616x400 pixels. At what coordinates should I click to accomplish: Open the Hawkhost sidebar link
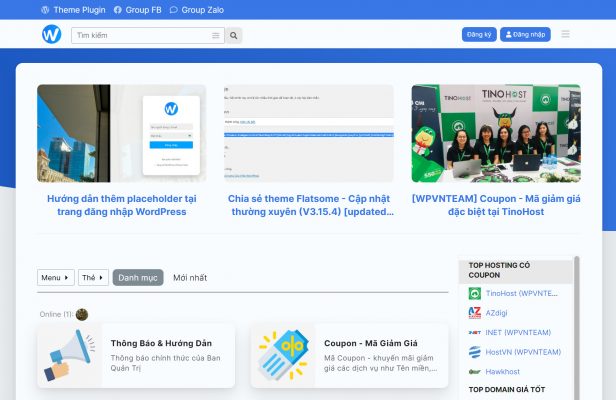click(x=502, y=372)
